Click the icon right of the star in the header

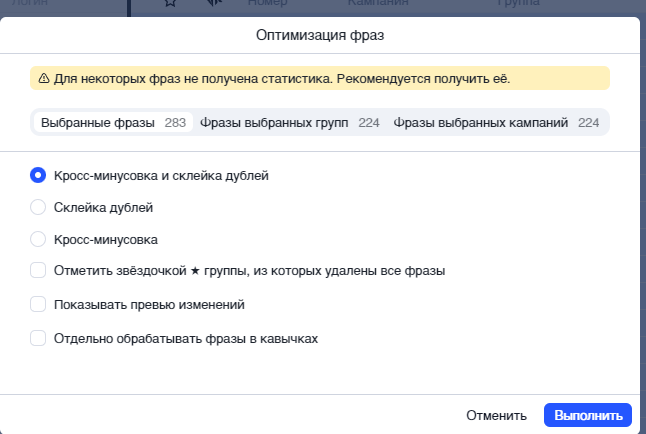214,4
